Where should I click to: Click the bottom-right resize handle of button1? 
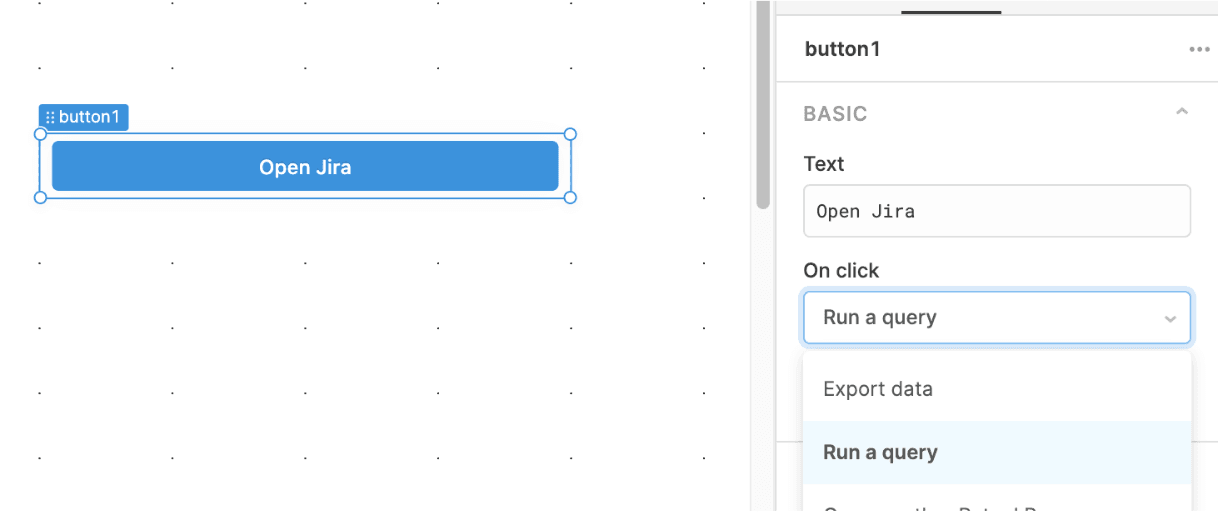(570, 197)
